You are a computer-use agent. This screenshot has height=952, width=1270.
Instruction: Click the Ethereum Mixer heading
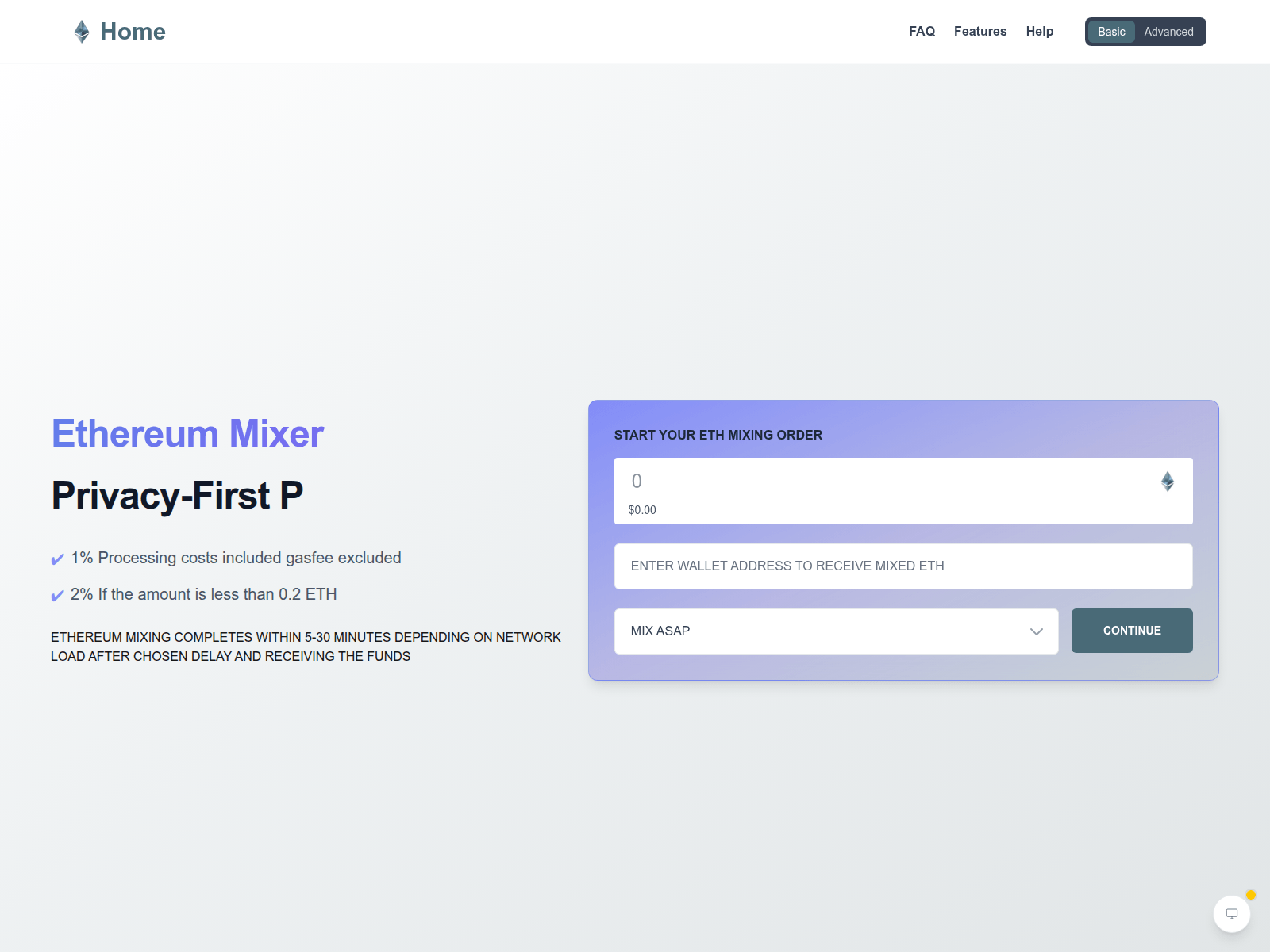tap(187, 434)
